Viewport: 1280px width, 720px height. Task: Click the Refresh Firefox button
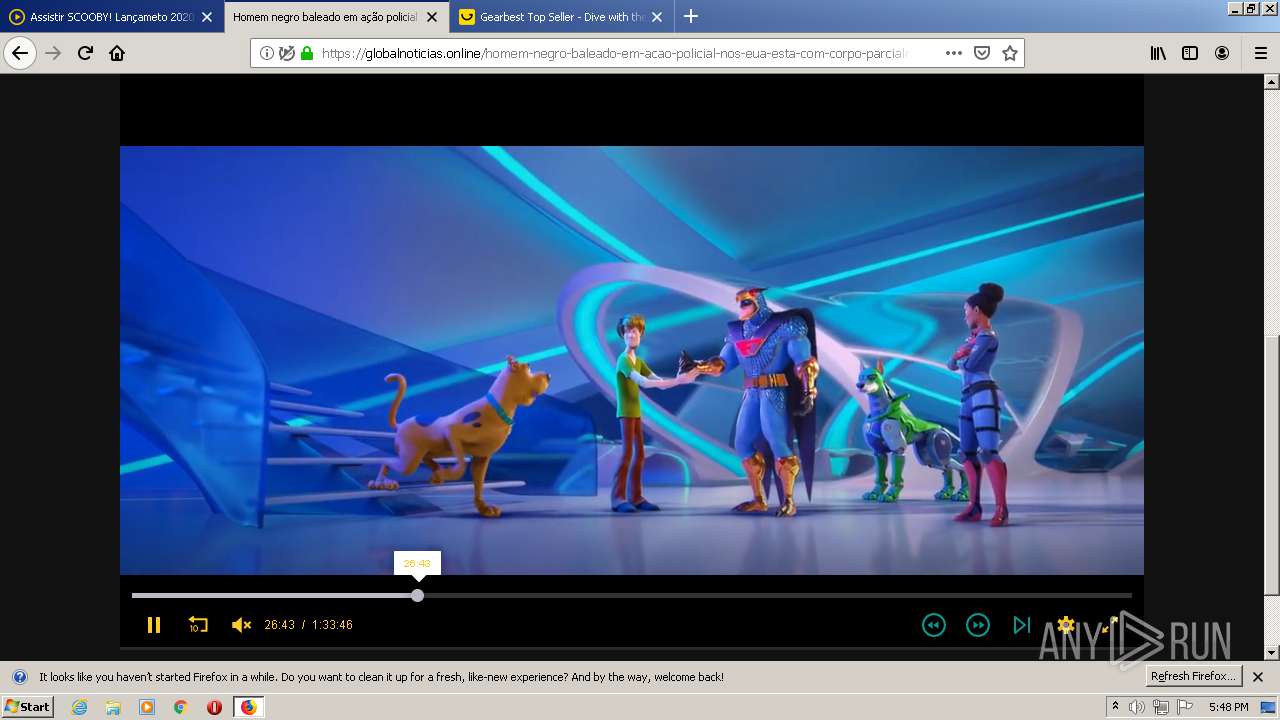click(x=1193, y=676)
